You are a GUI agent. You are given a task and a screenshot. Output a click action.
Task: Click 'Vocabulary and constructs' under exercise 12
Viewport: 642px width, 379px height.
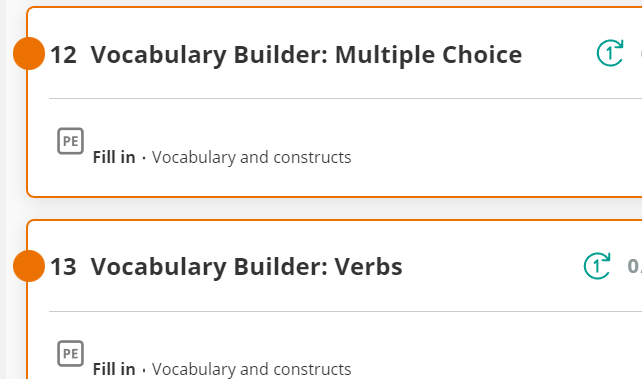[x=251, y=157]
